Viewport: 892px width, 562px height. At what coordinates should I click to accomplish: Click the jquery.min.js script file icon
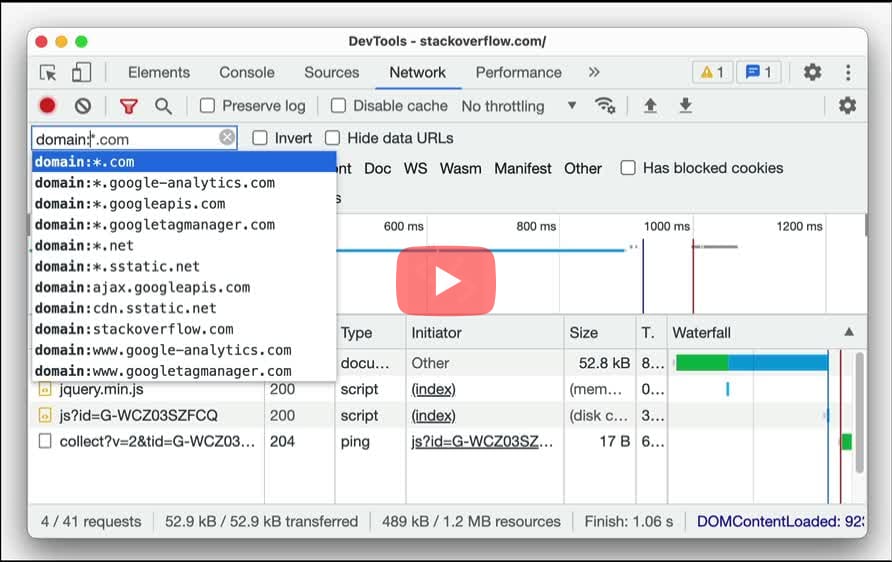click(44, 390)
